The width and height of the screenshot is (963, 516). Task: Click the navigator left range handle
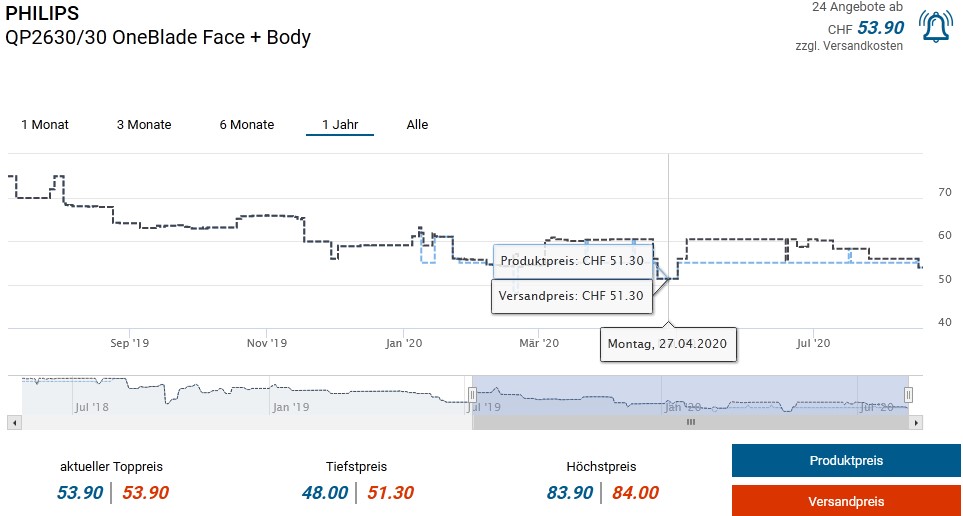pos(472,395)
